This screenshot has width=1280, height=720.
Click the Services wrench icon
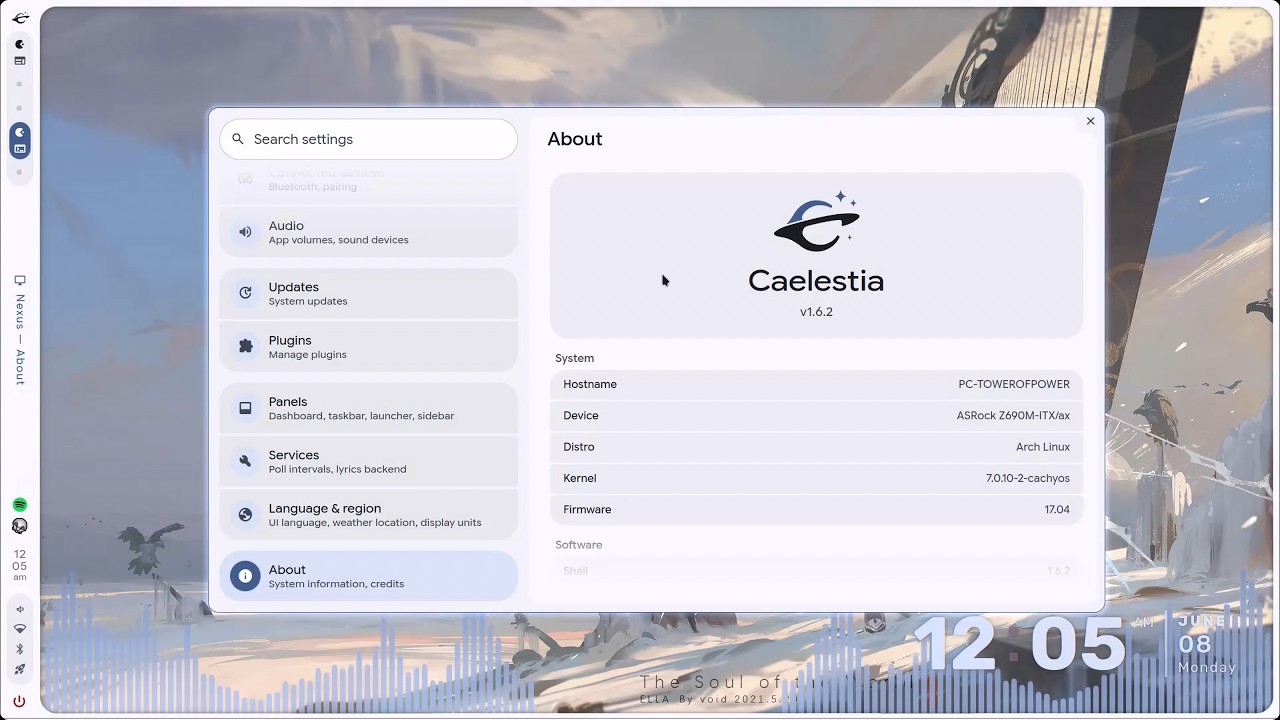[245, 461]
